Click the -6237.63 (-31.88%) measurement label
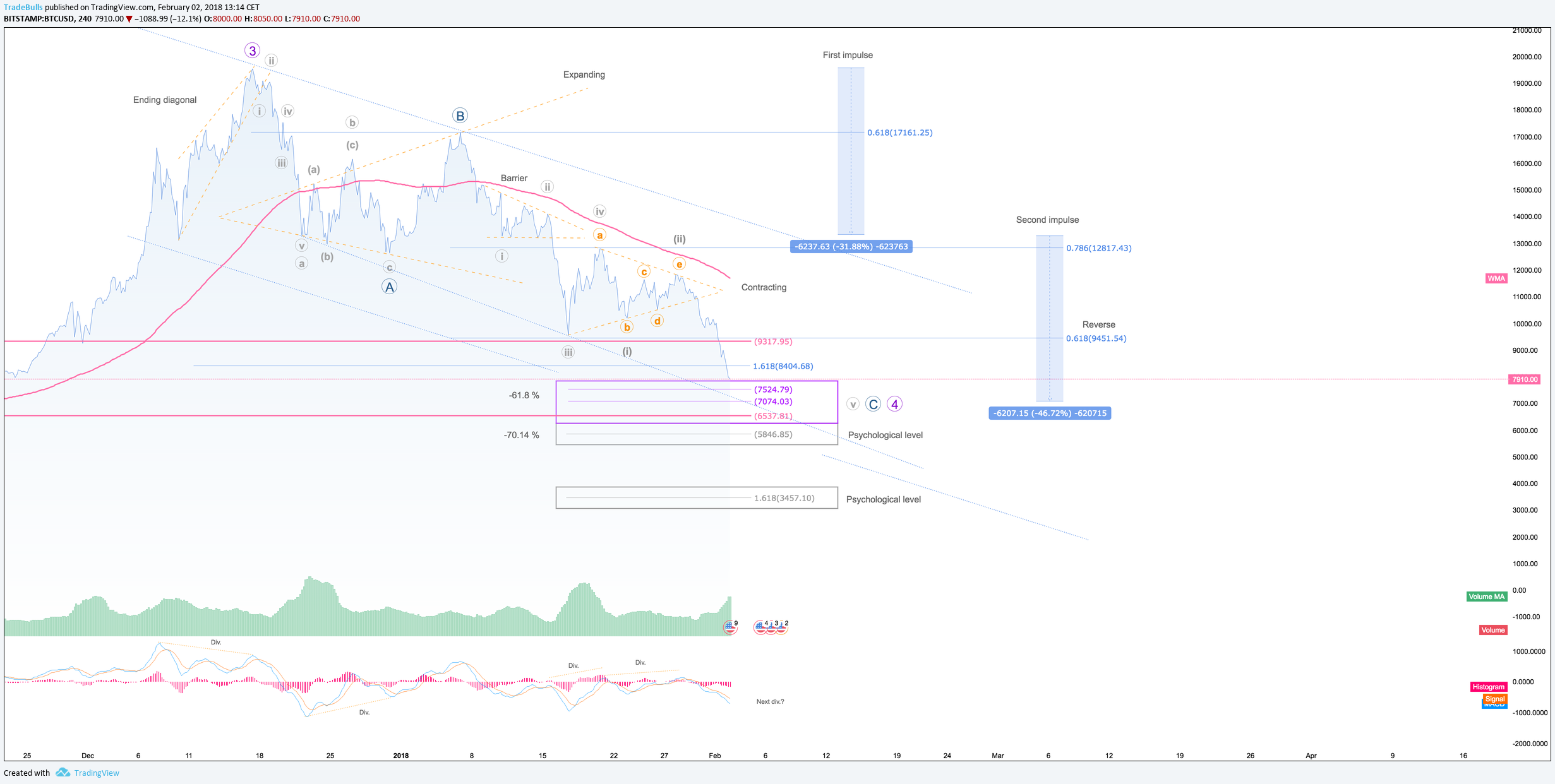Viewport: 1555px width, 784px height. [x=851, y=247]
